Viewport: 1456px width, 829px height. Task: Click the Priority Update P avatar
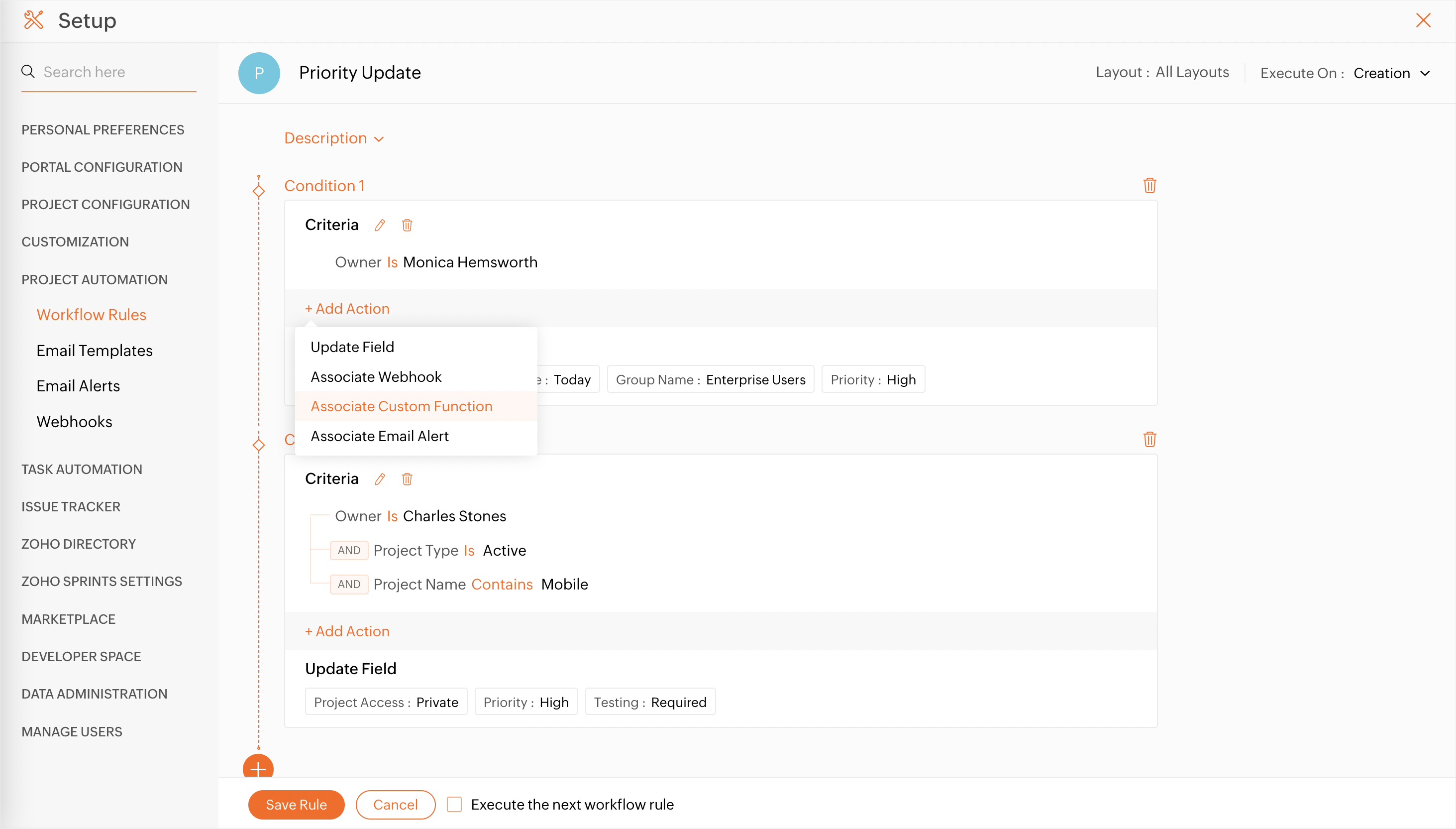[x=259, y=73]
